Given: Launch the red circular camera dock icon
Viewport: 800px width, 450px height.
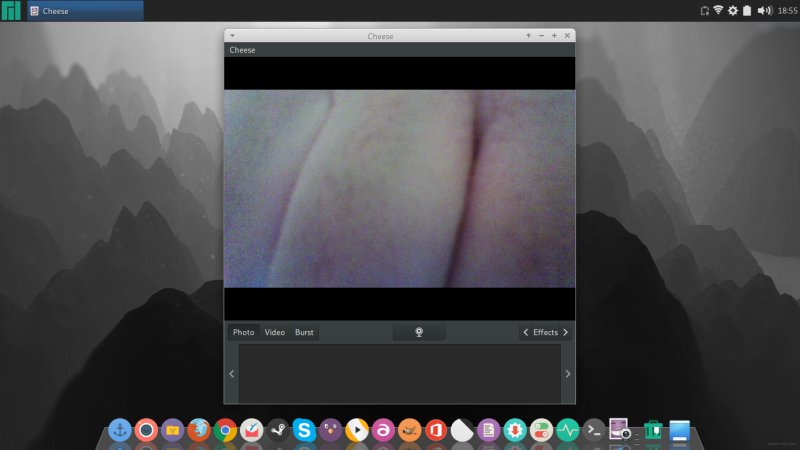Looking at the screenshot, I should (146, 430).
